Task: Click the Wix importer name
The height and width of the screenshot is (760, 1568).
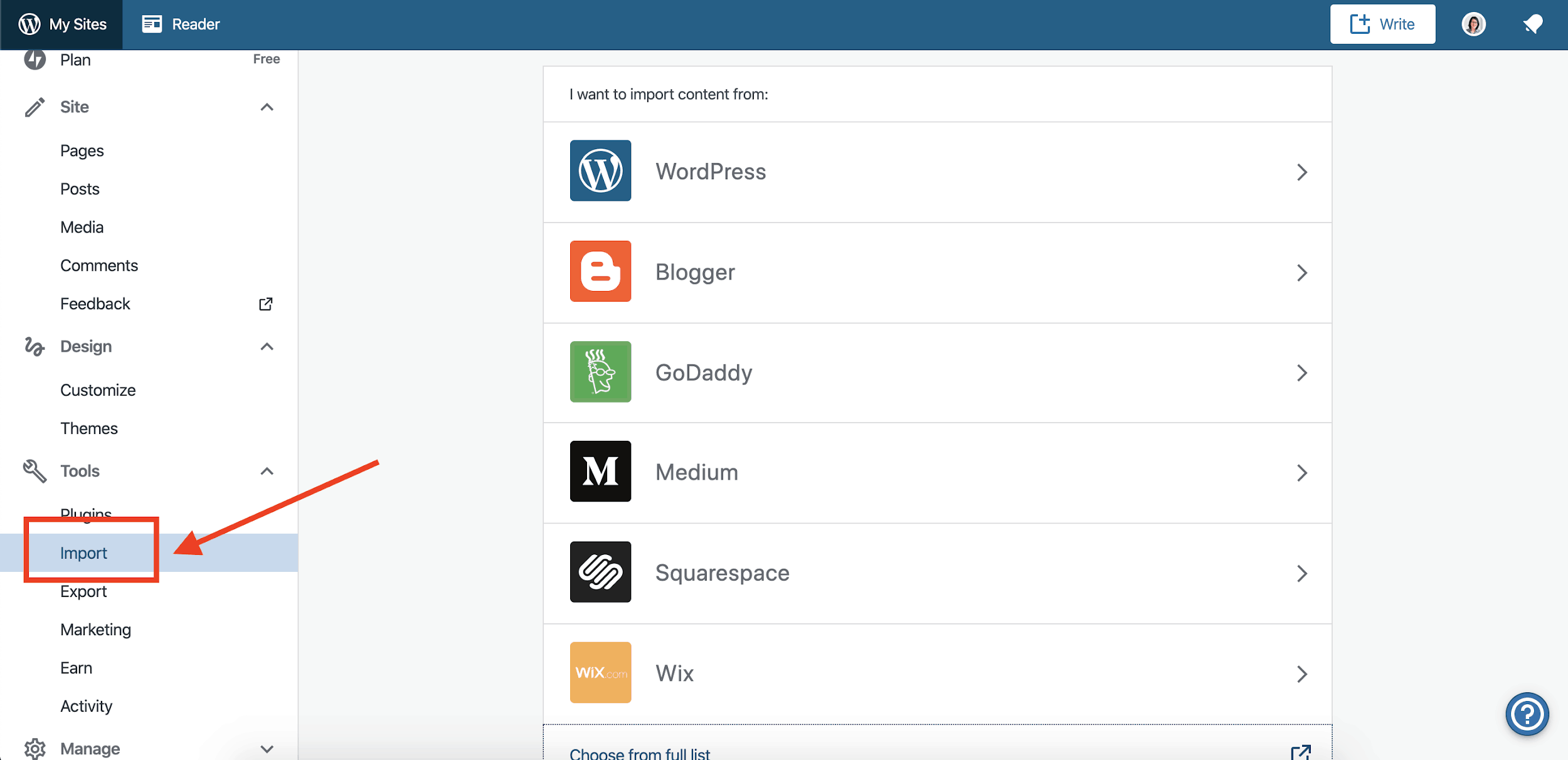Action: 675,673
